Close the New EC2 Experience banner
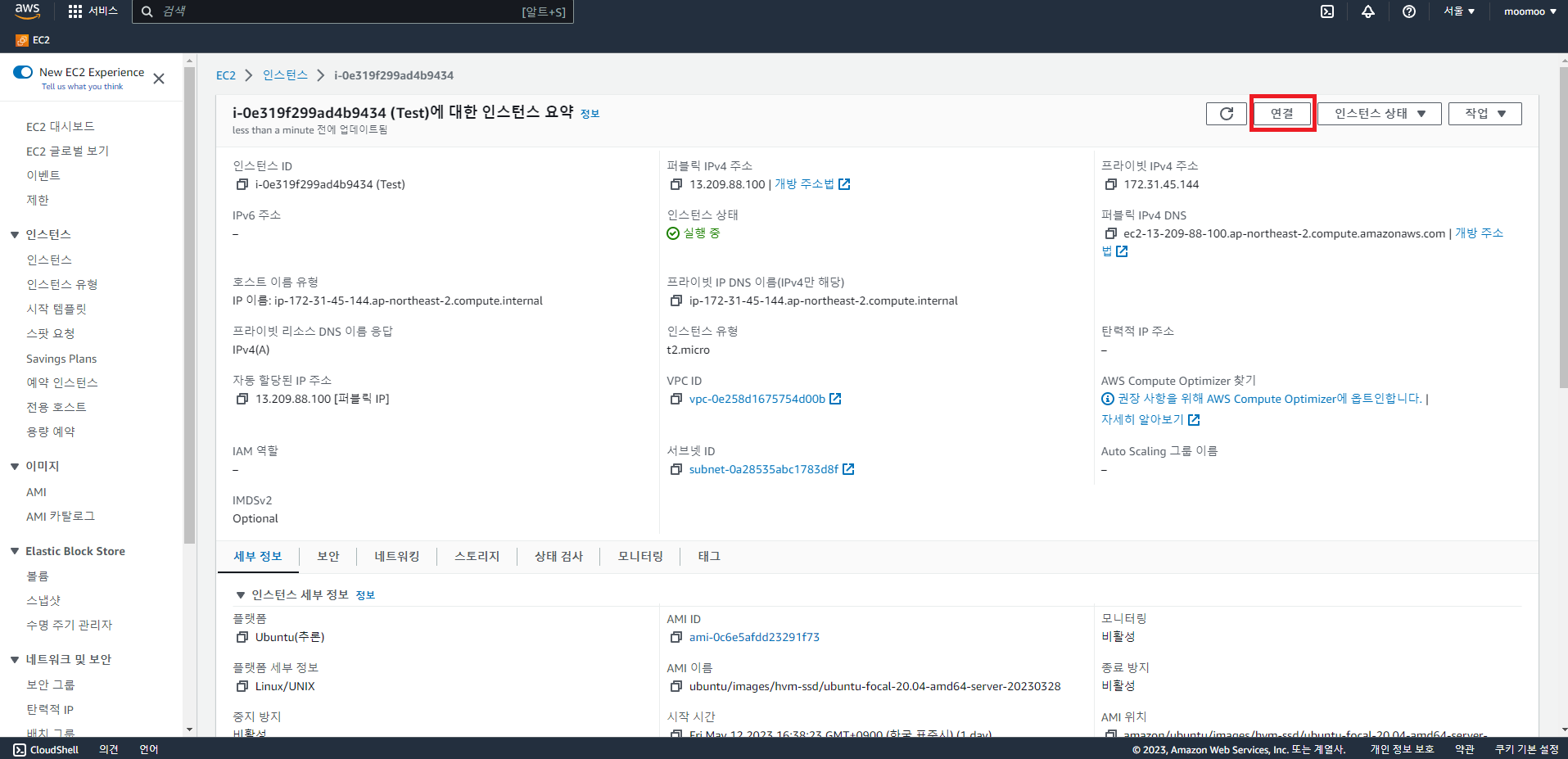The image size is (1568, 759). (159, 79)
